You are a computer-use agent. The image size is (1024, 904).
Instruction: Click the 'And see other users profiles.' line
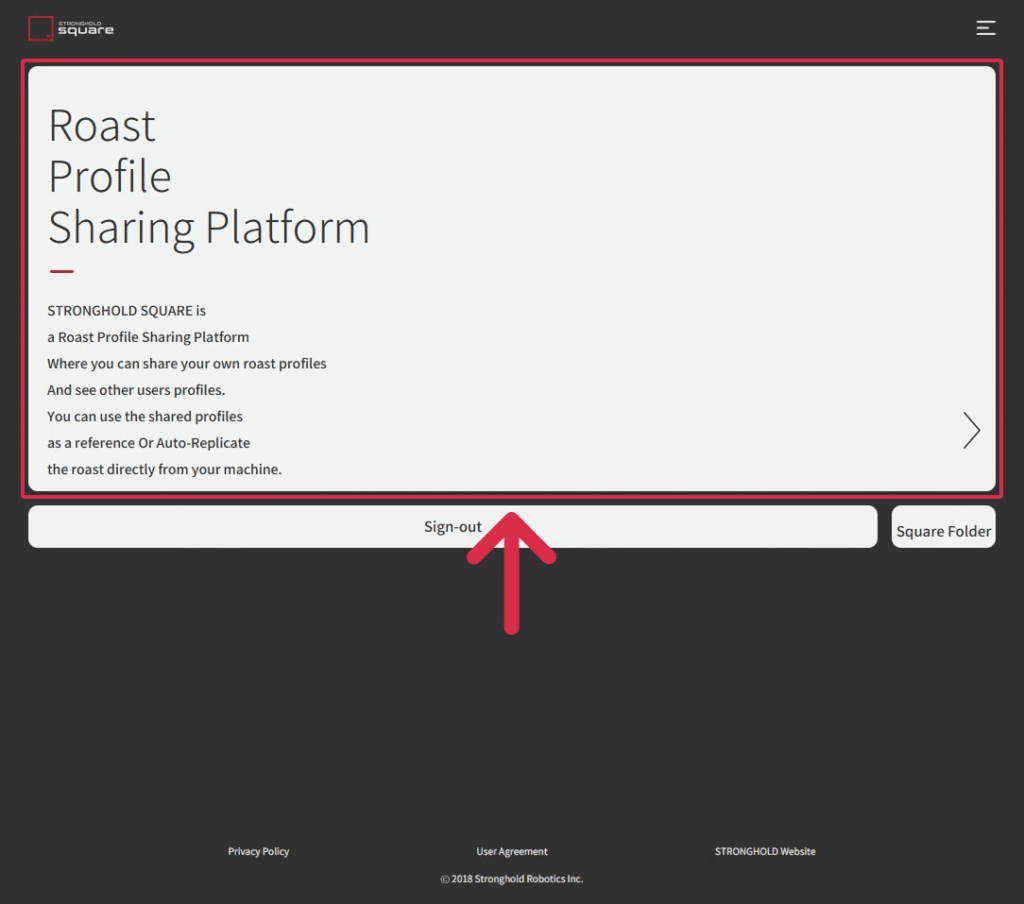[136, 390]
